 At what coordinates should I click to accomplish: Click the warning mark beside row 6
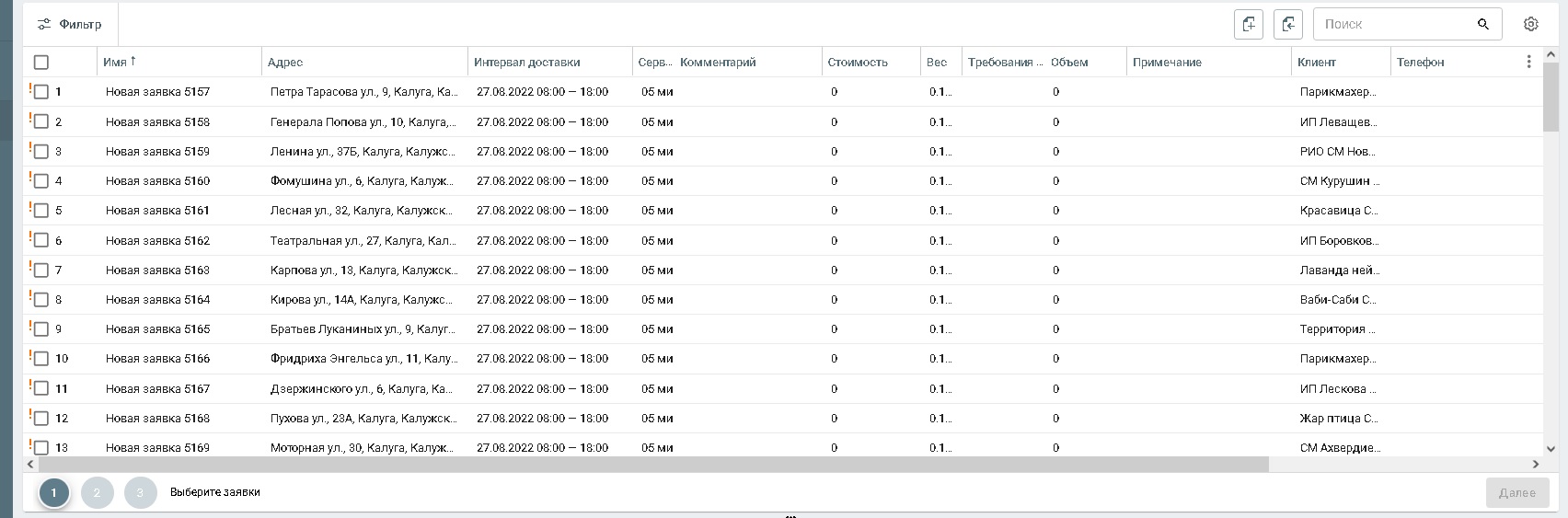pos(30,237)
